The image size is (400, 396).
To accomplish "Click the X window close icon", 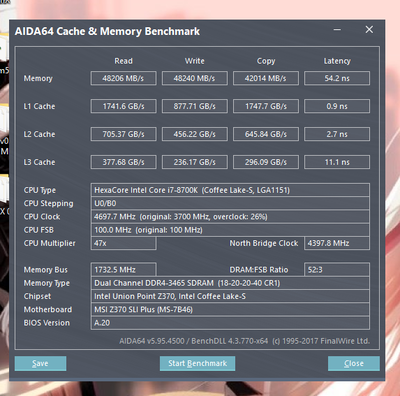I will coord(369,30).
